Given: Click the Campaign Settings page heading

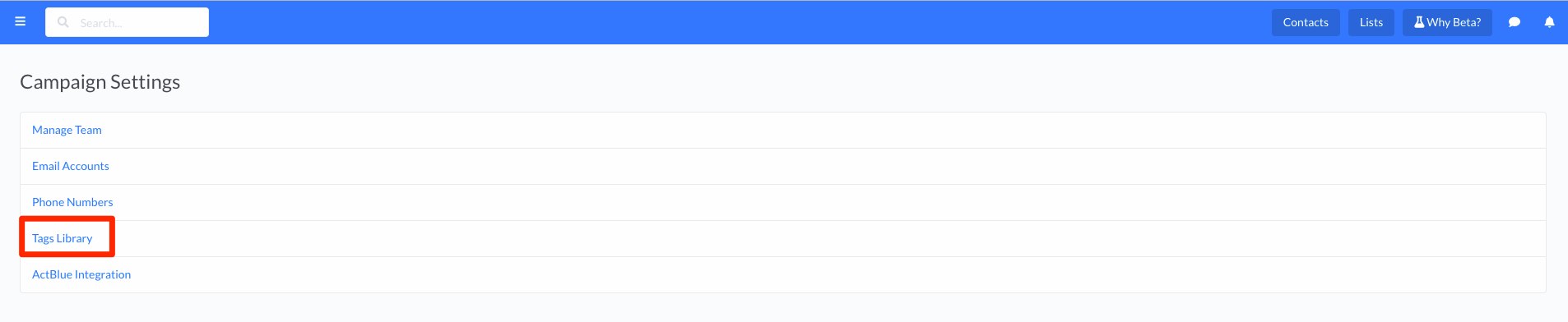Looking at the screenshot, I should pos(100,82).
